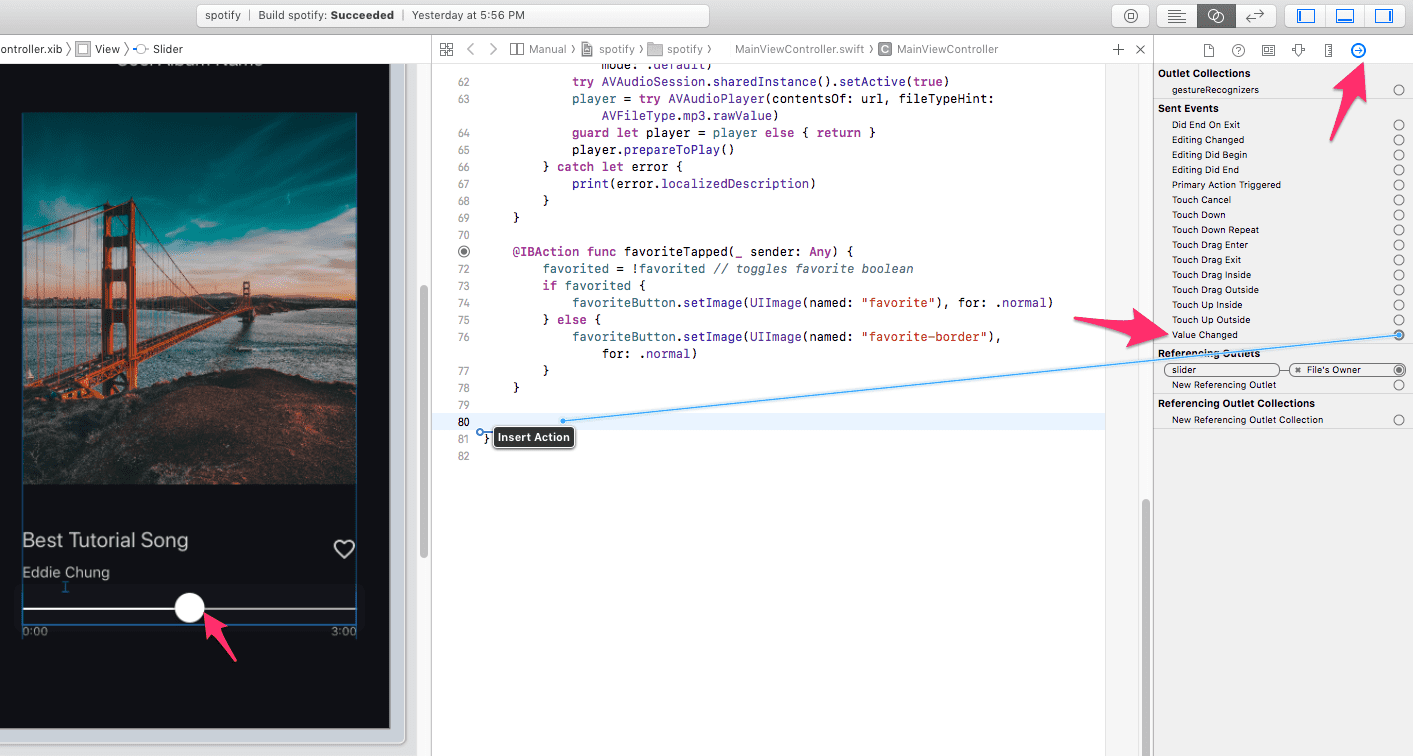This screenshot has width=1413, height=756.
Task: Open the MainViewController class breadcrumb
Action: (939, 49)
